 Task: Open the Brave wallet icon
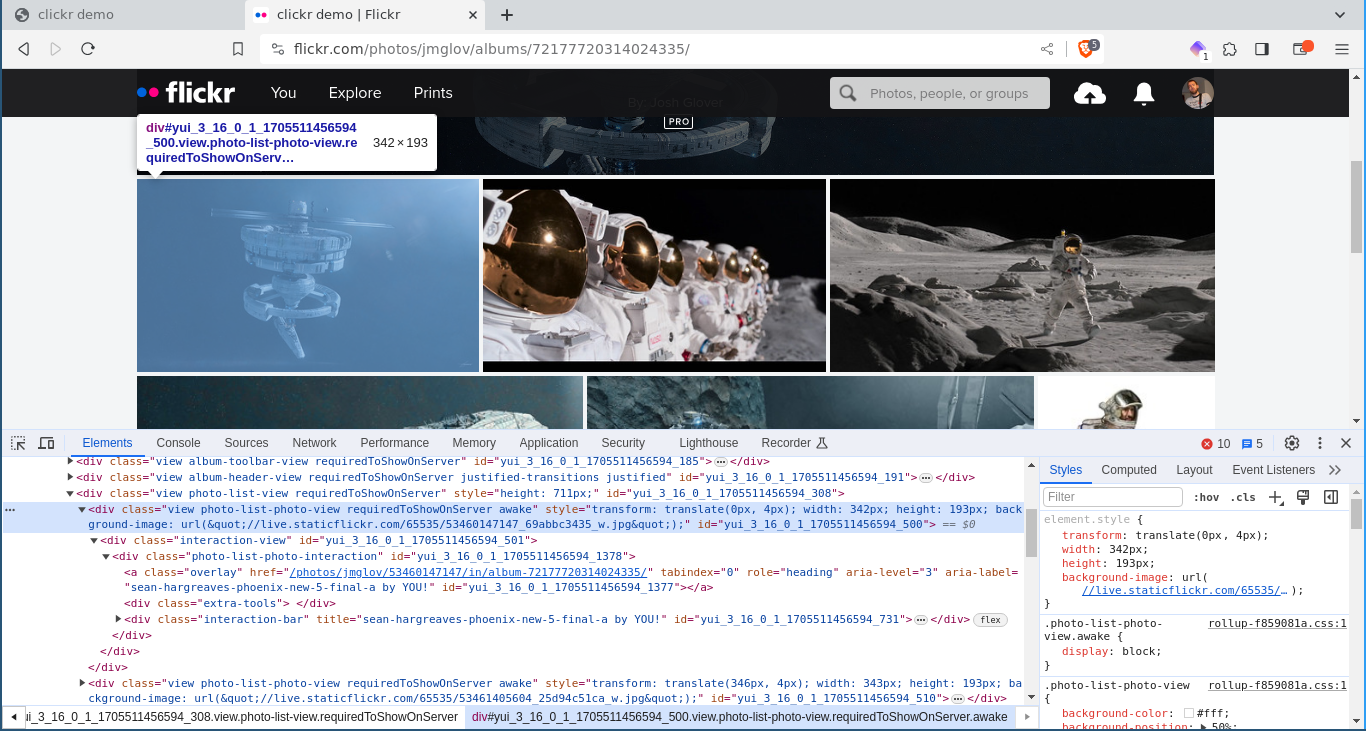click(1301, 49)
